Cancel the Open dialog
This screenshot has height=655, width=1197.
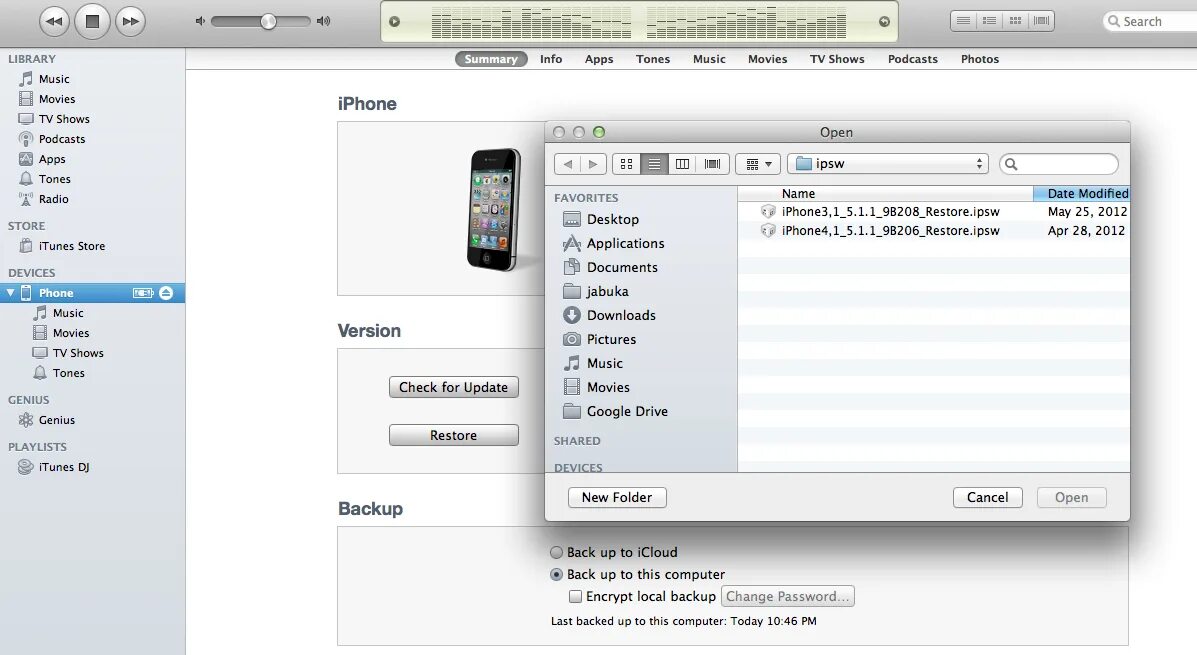[x=987, y=497]
